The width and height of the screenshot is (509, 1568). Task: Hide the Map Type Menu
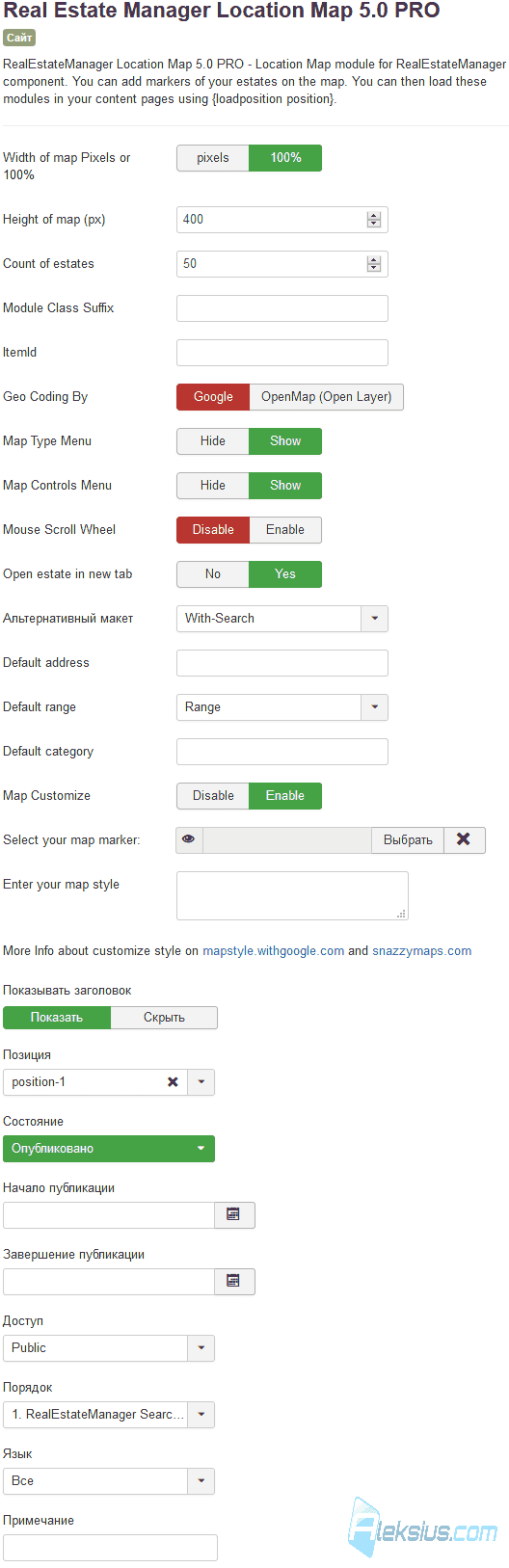coord(213,441)
